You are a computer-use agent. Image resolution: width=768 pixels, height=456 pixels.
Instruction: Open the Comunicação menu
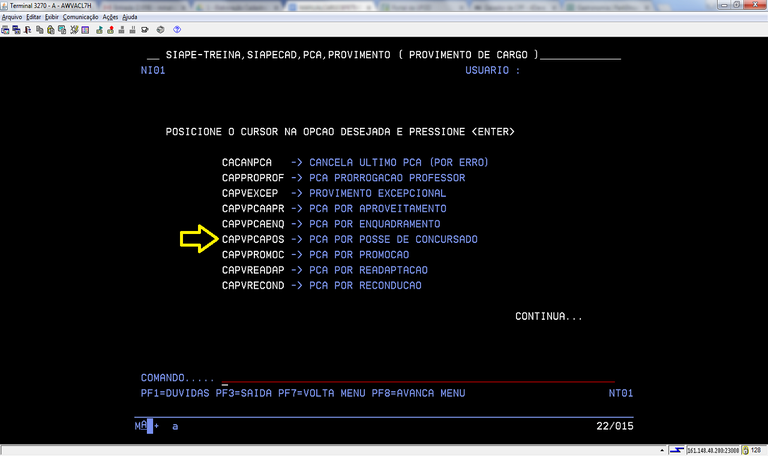coord(79,17)
